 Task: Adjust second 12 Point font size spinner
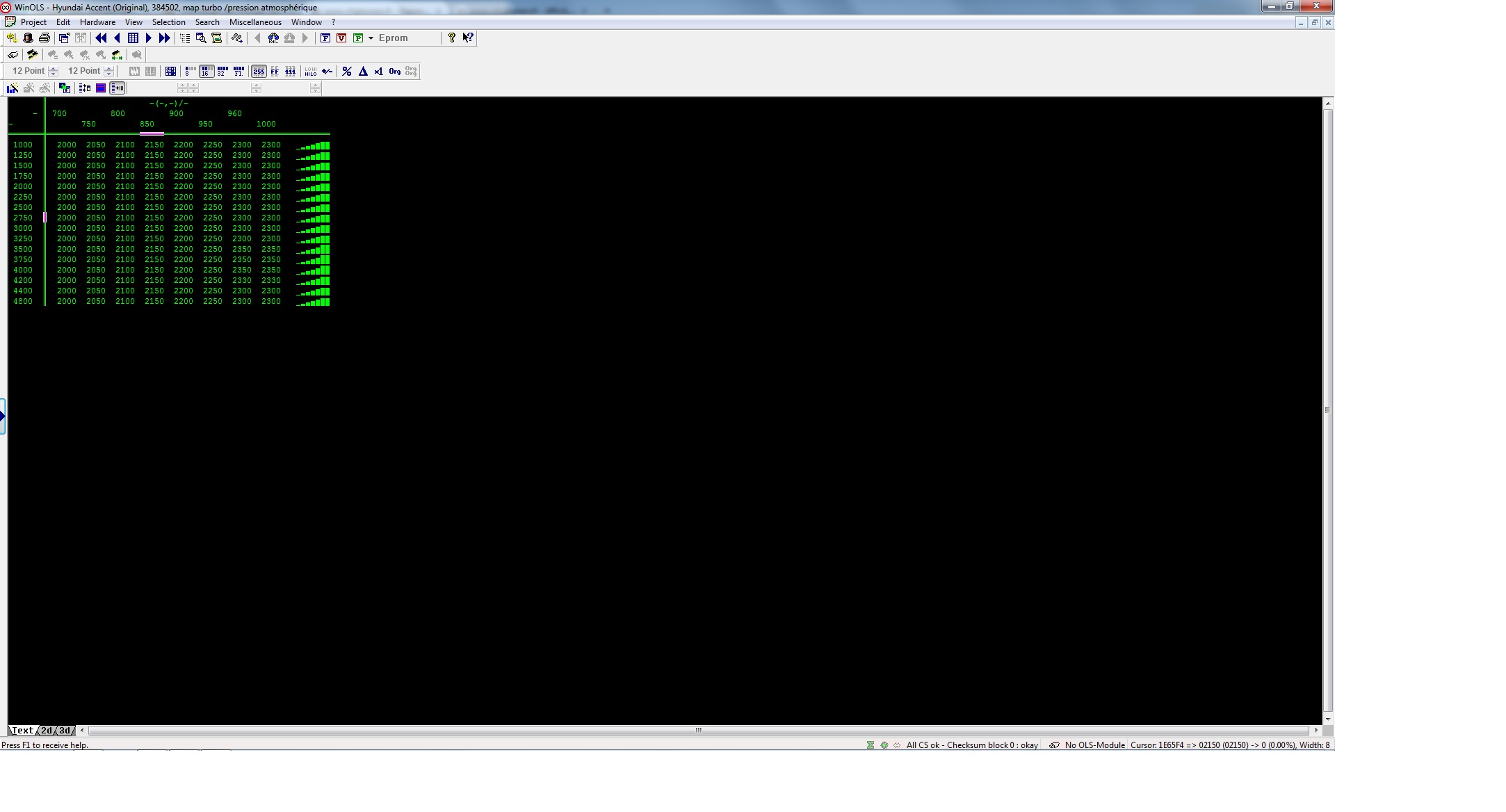[x=108, y=71]
